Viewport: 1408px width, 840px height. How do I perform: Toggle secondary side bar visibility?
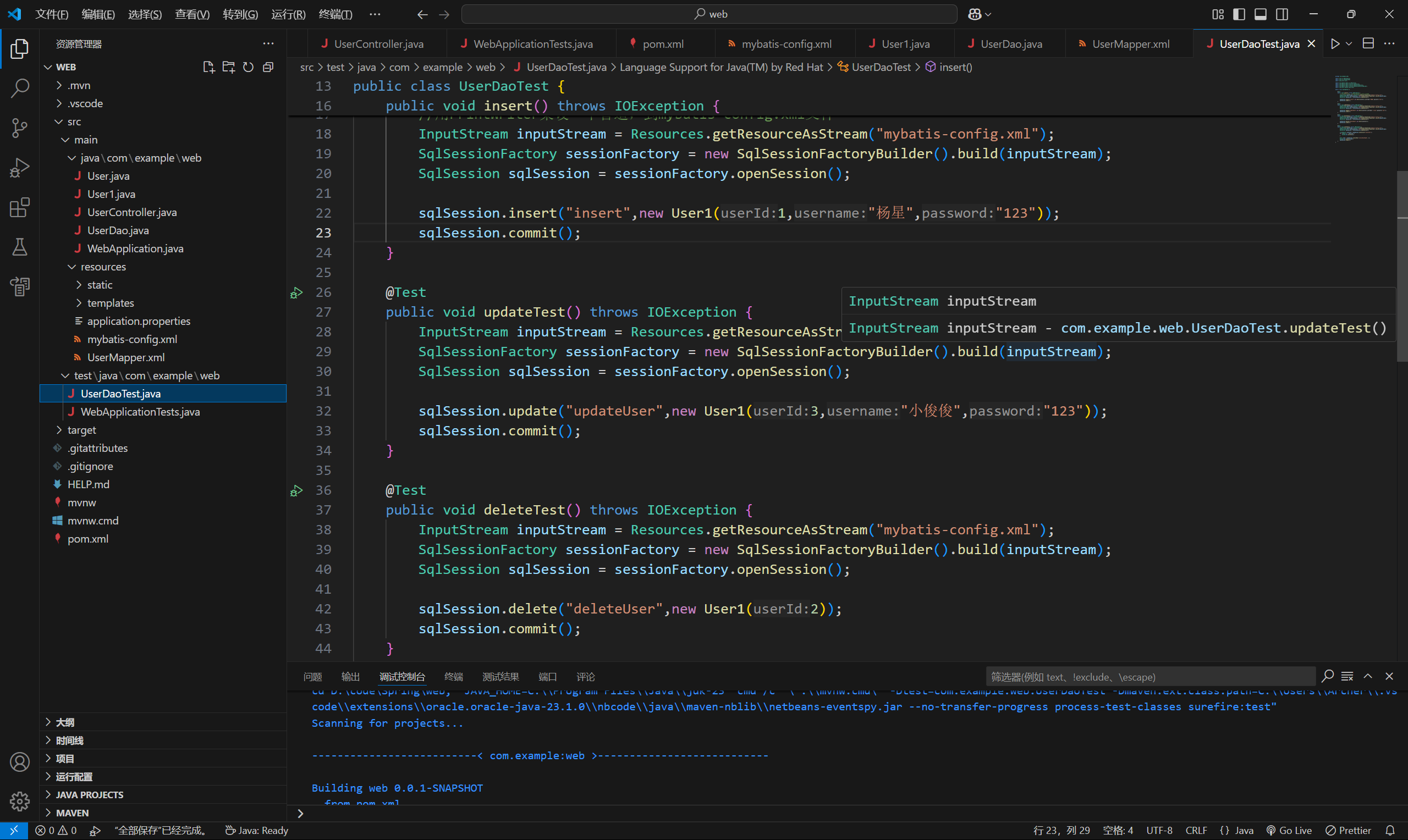click(x=1281, y=14)
